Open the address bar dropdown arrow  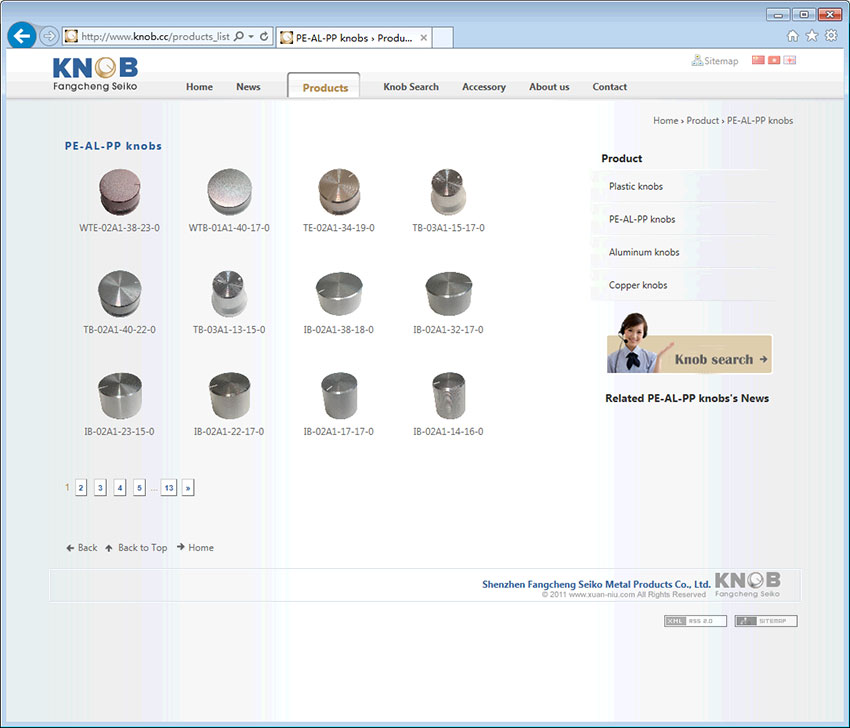click(250, 37)
